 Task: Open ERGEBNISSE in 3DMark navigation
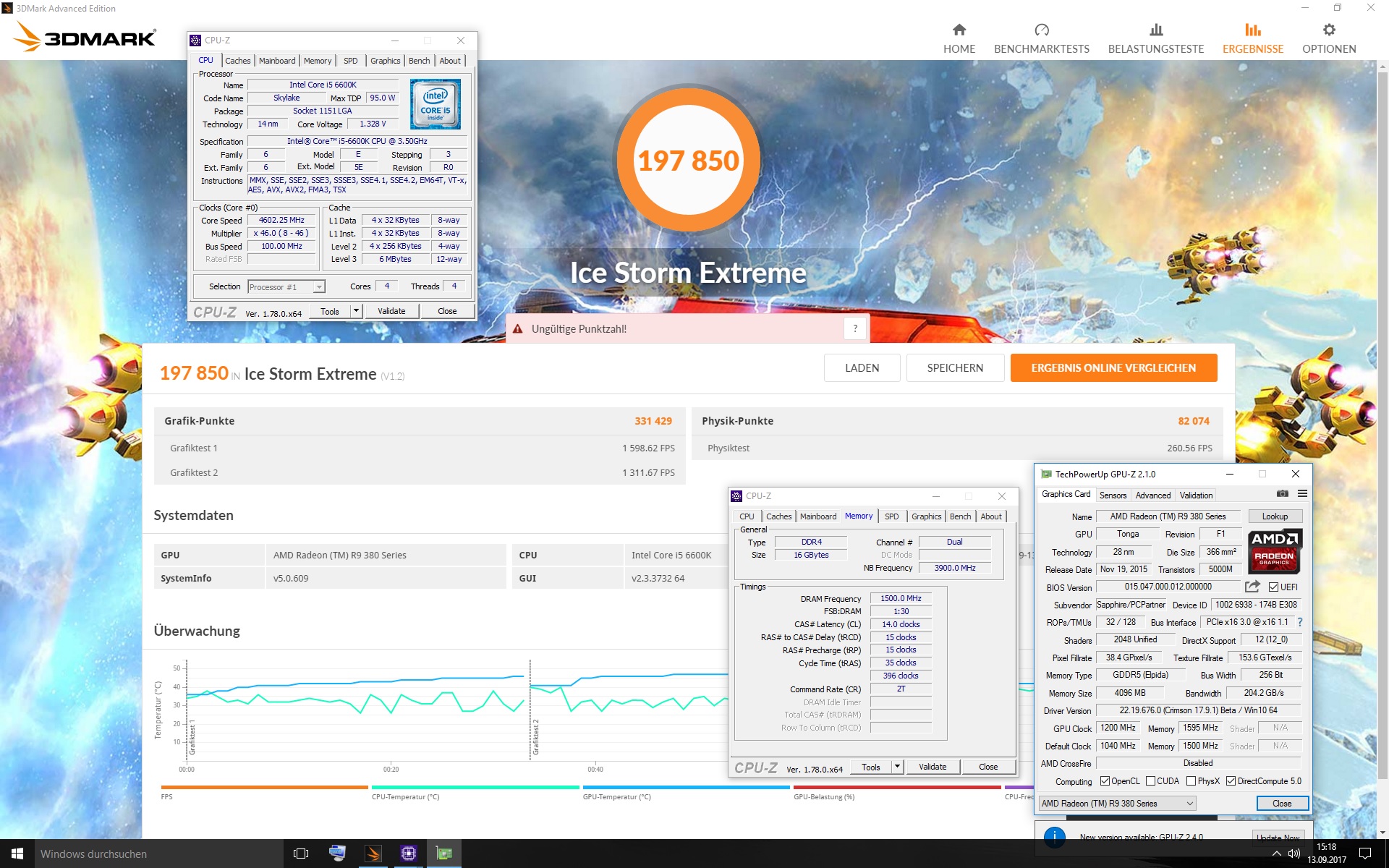[x=1252, y=39]
